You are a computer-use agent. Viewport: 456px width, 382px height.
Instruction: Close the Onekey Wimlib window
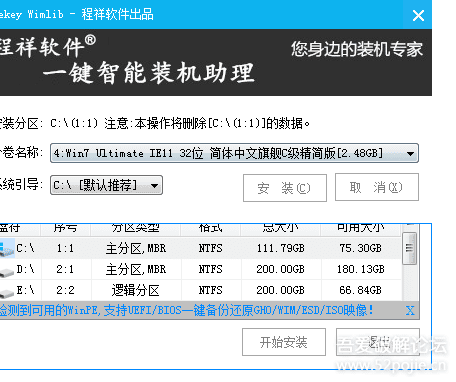(x=418, y=15)
